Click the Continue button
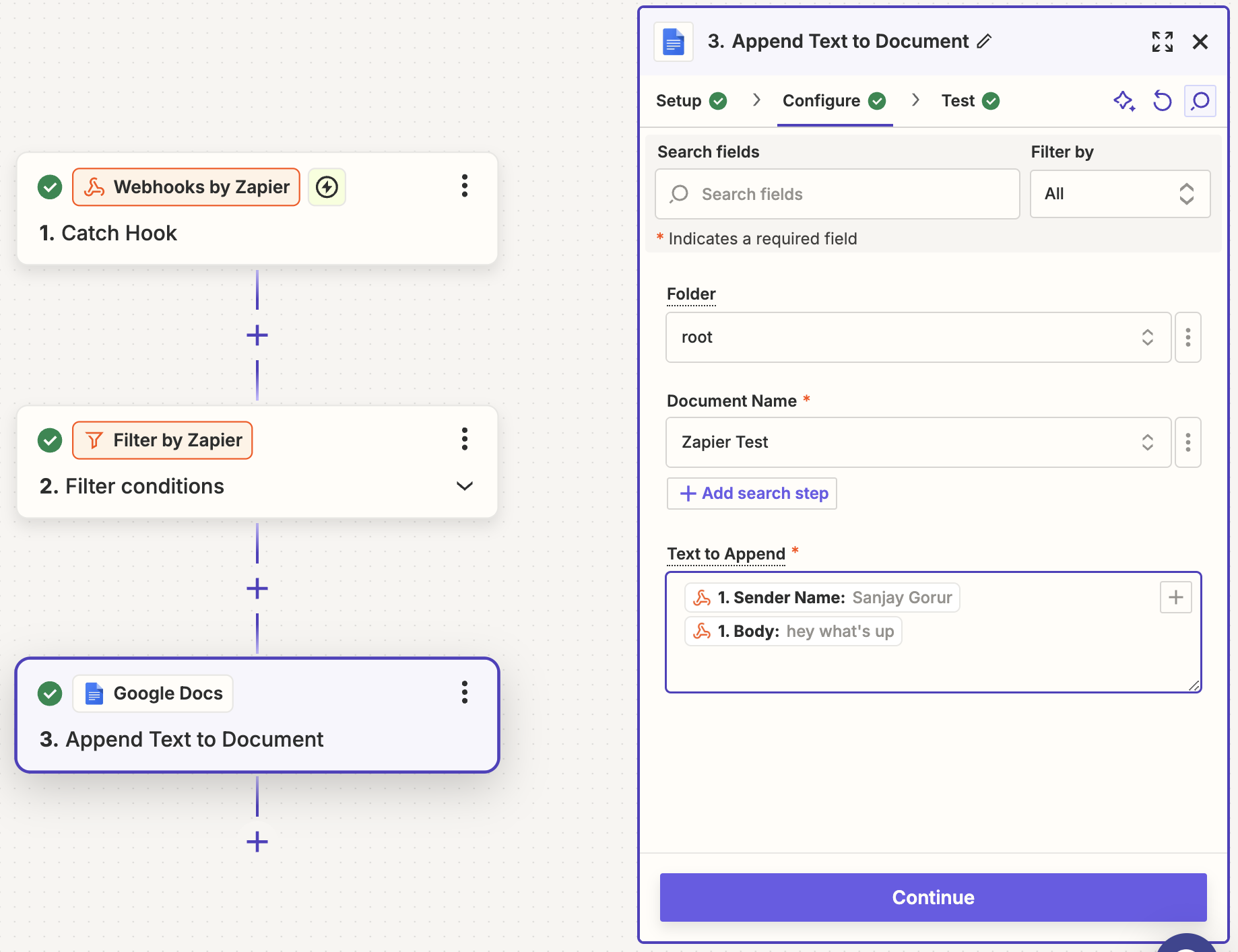This screenshot has height=952, width=1238. (x=934, y=897)
